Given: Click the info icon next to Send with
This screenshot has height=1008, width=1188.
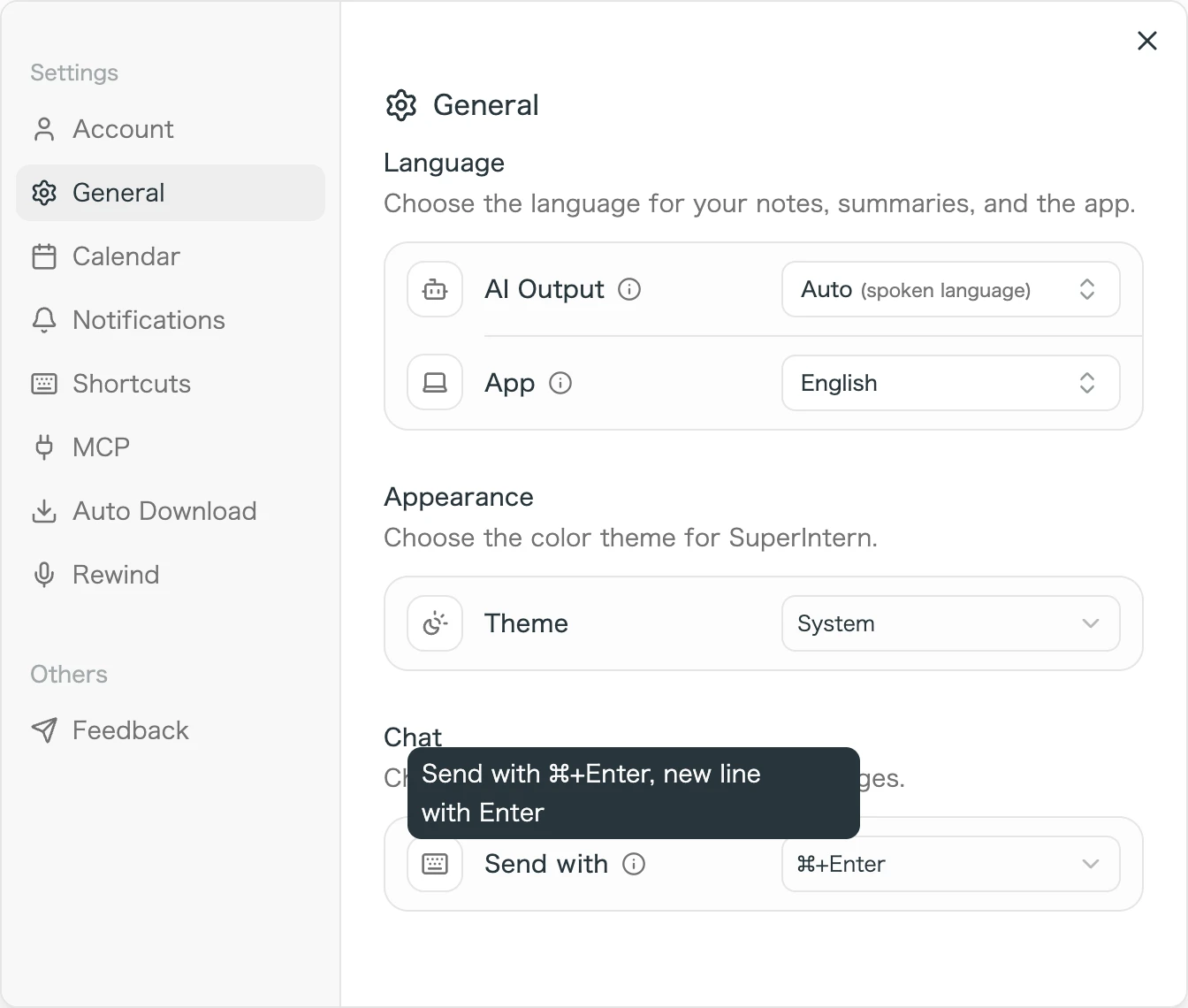Looking at the screenshot, I should pos(634,864).
